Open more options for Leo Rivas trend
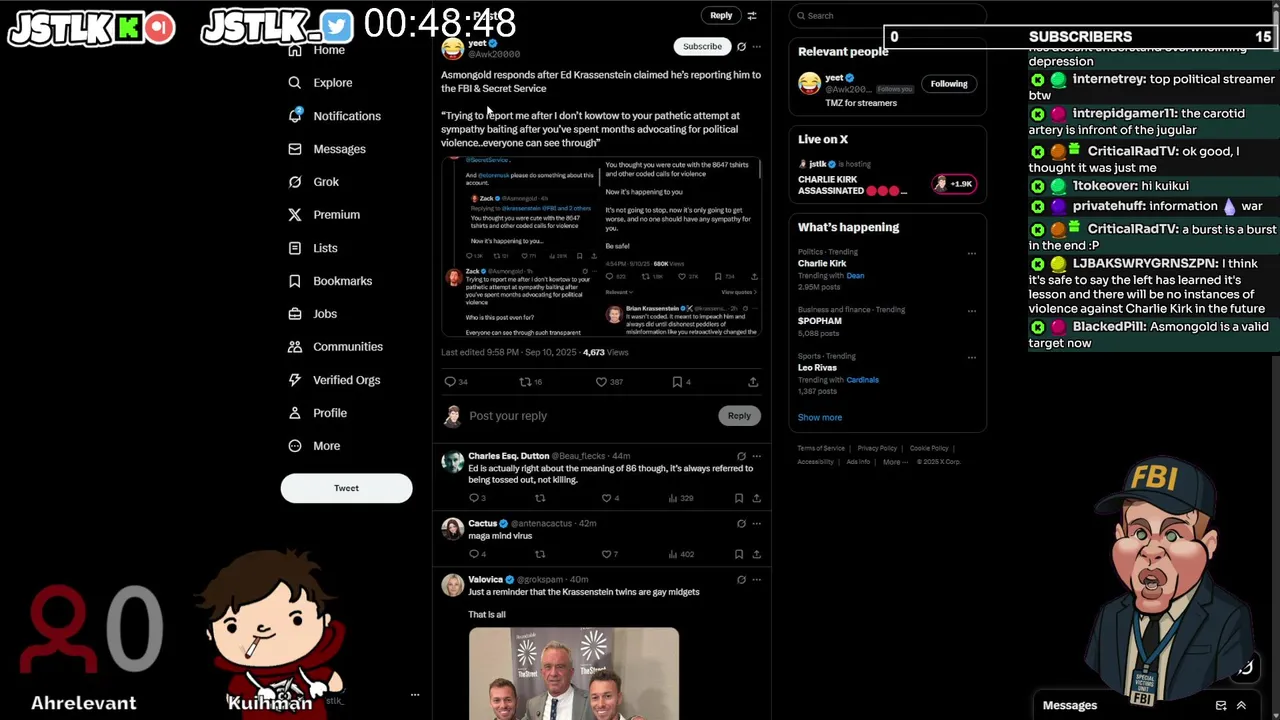Image resolution: width=1280 pixels, height=720 pixels. tap(971, 357)
